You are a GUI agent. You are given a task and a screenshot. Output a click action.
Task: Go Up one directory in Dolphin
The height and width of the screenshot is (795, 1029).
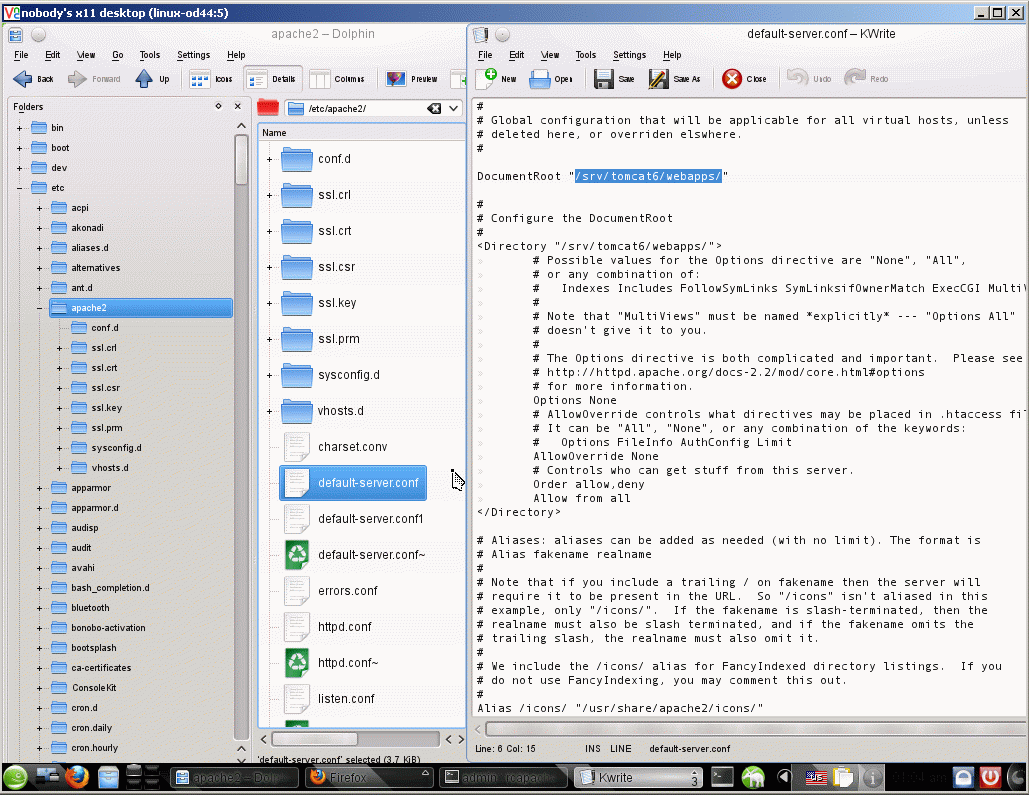coord(152,79)
